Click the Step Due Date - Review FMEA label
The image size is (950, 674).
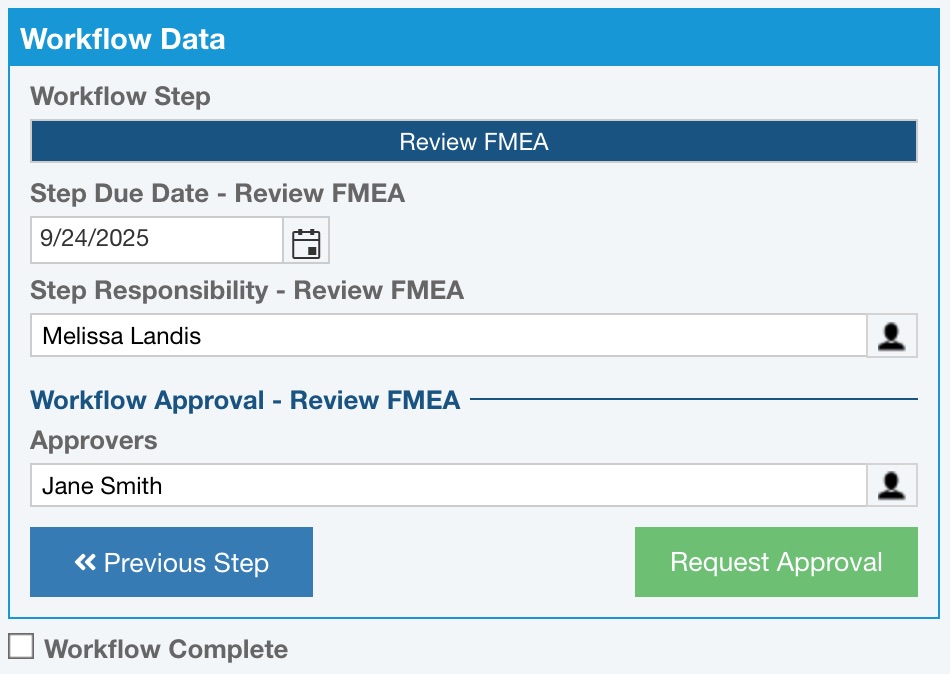[217, 194]
